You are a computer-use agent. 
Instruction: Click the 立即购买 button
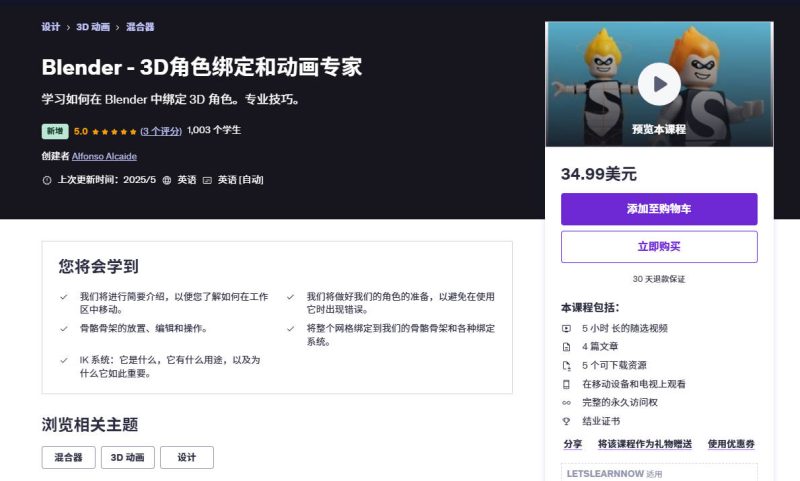click(659, 247)
